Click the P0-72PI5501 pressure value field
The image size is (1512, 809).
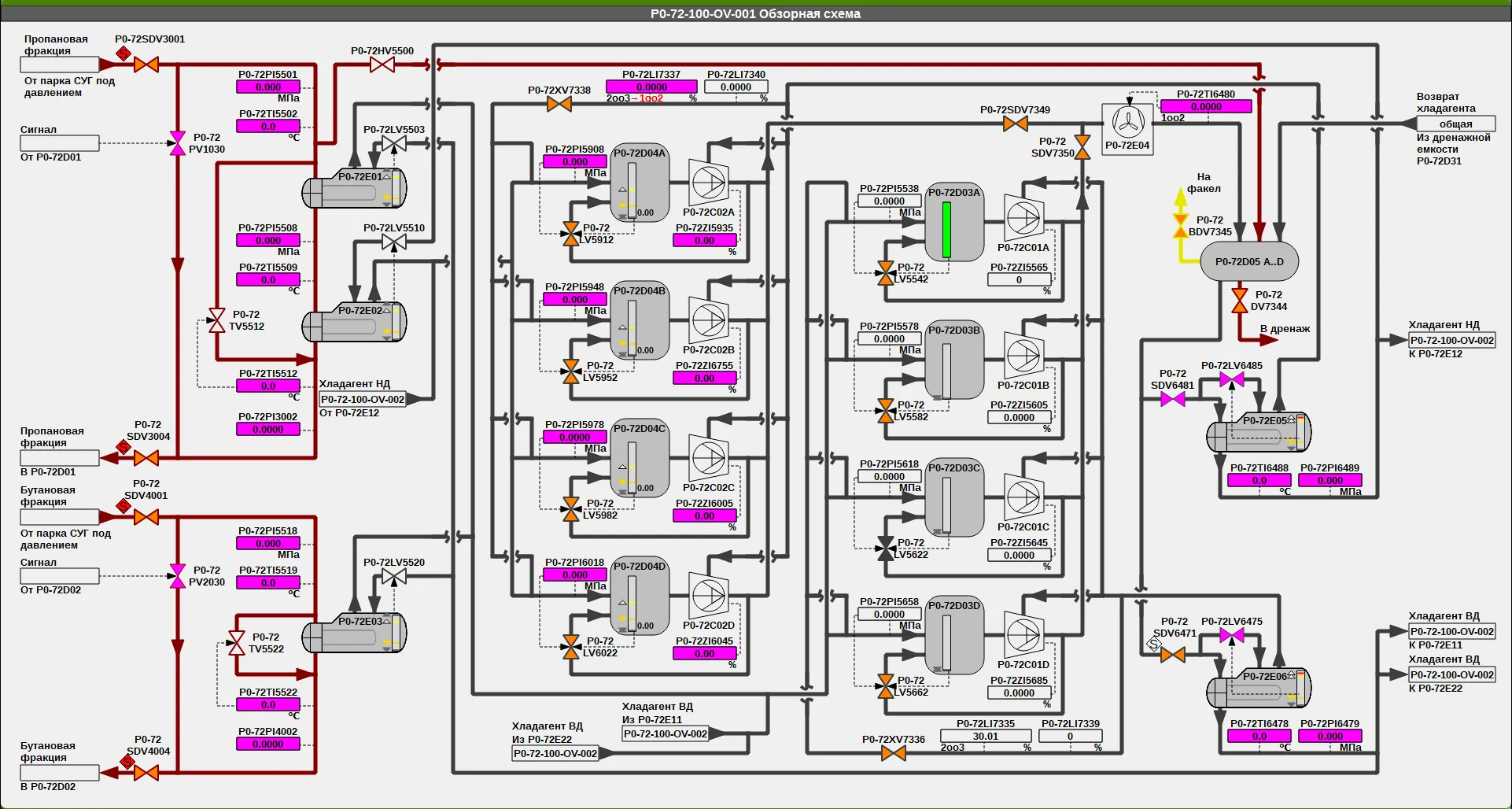pos(268,87)
